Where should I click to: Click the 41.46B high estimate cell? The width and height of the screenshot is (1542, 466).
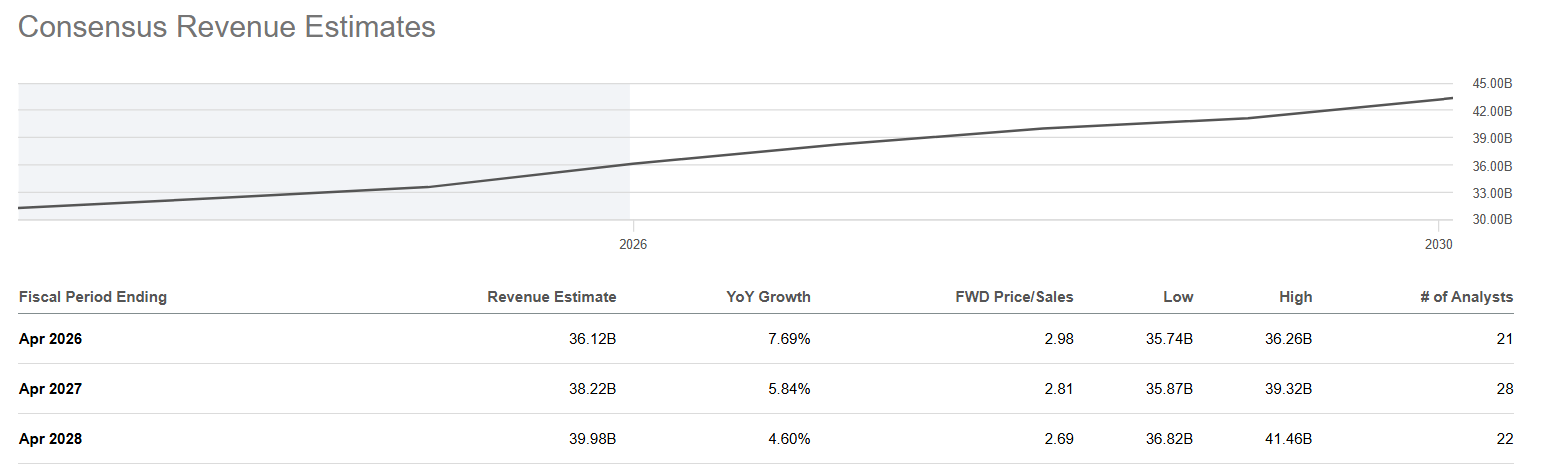click(1288, 439)
